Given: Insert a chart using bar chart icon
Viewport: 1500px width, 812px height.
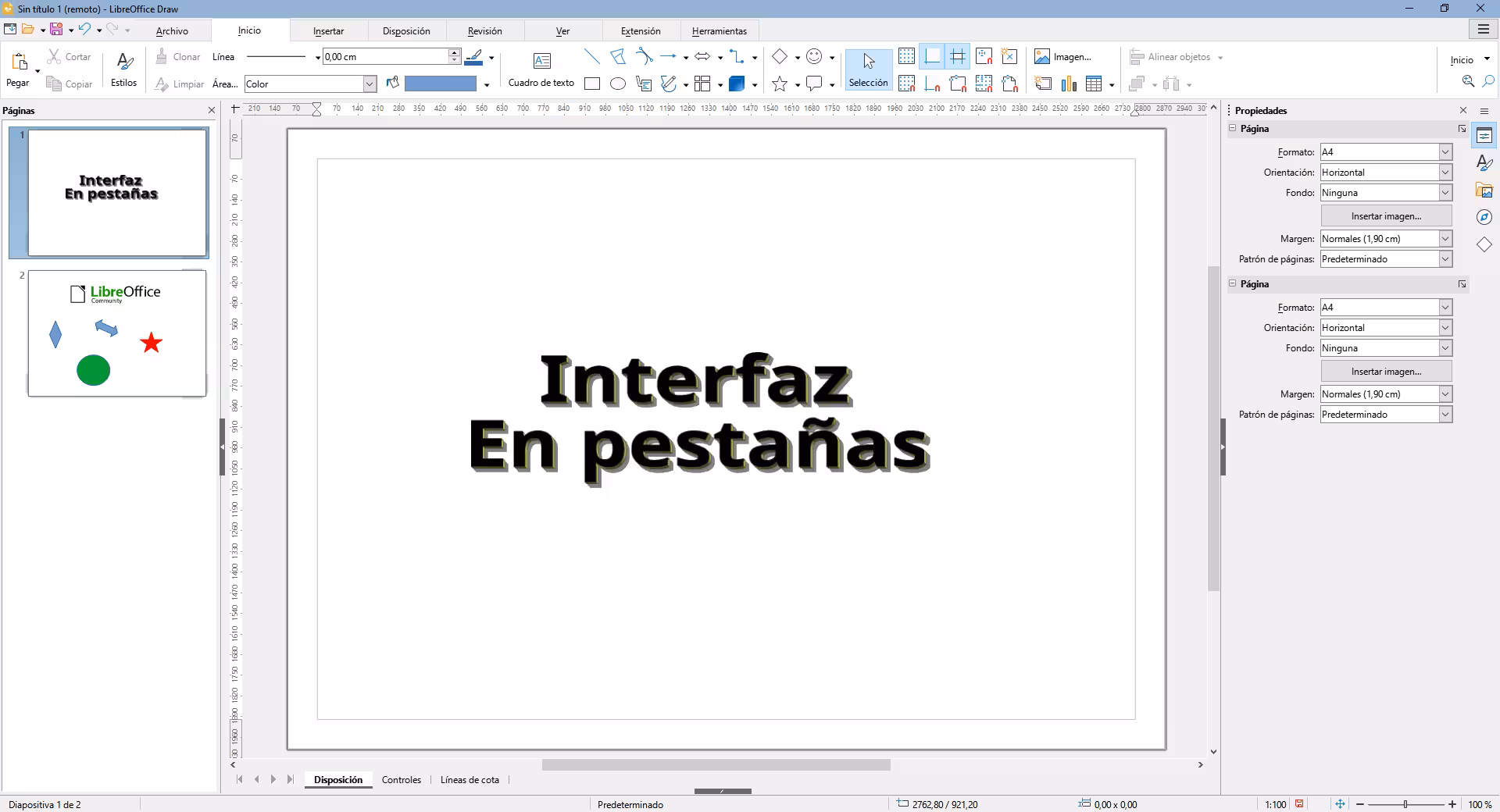Looking at the screenshot, I should [x=1069, y=84].
